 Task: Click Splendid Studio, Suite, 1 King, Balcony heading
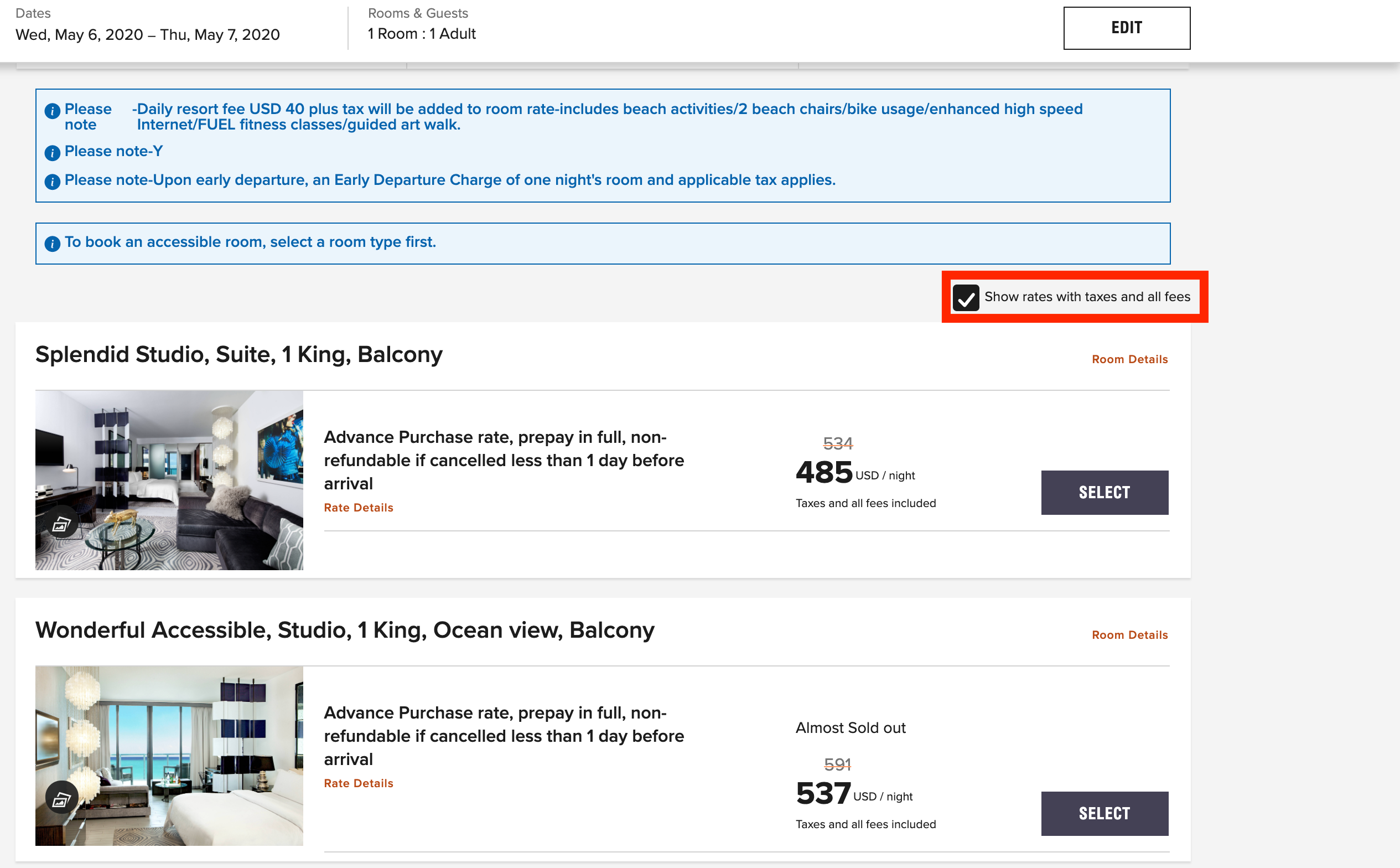tap(238, 354)
